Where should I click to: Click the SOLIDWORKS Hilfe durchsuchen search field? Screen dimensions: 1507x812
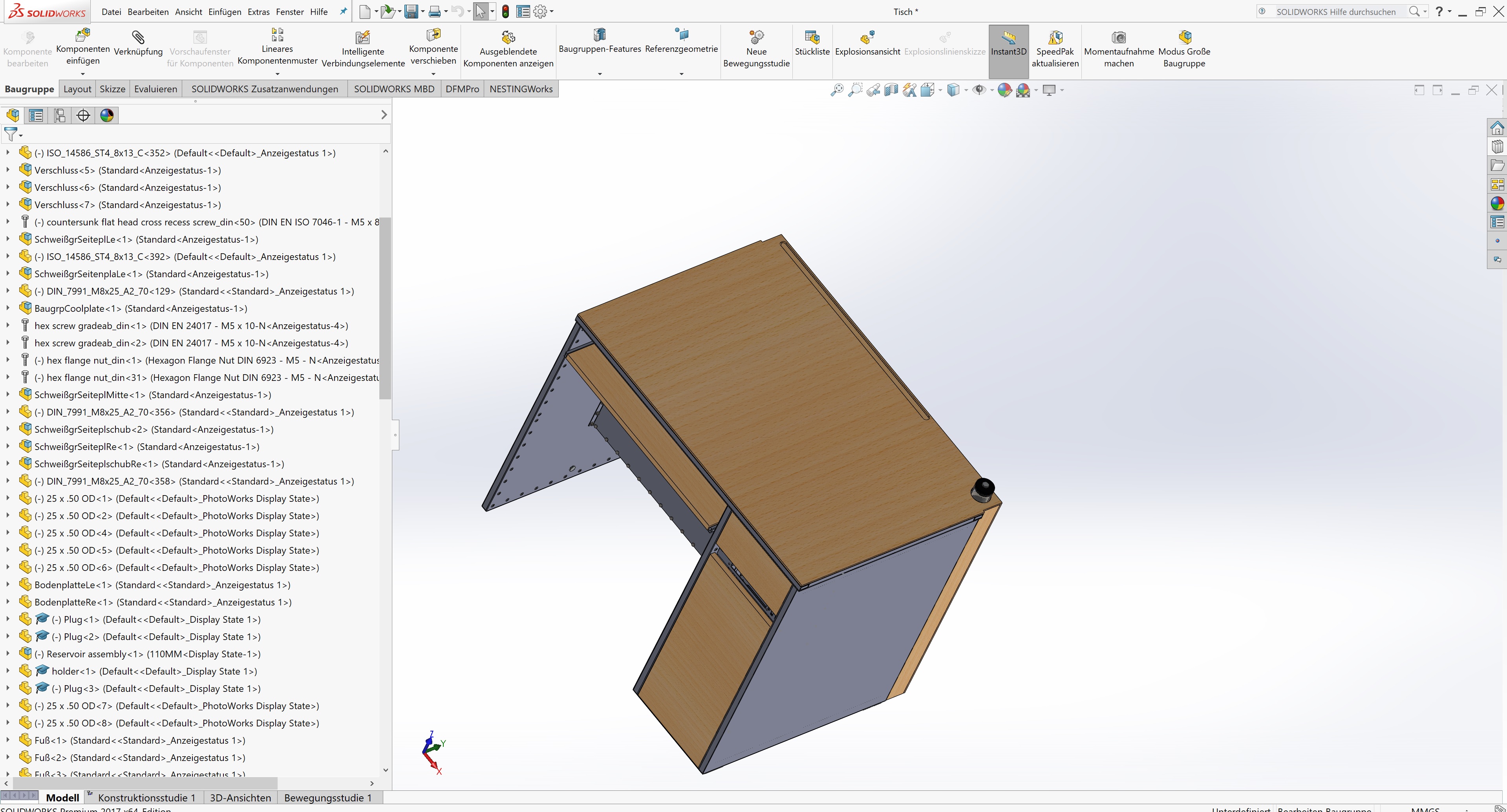1335,12
